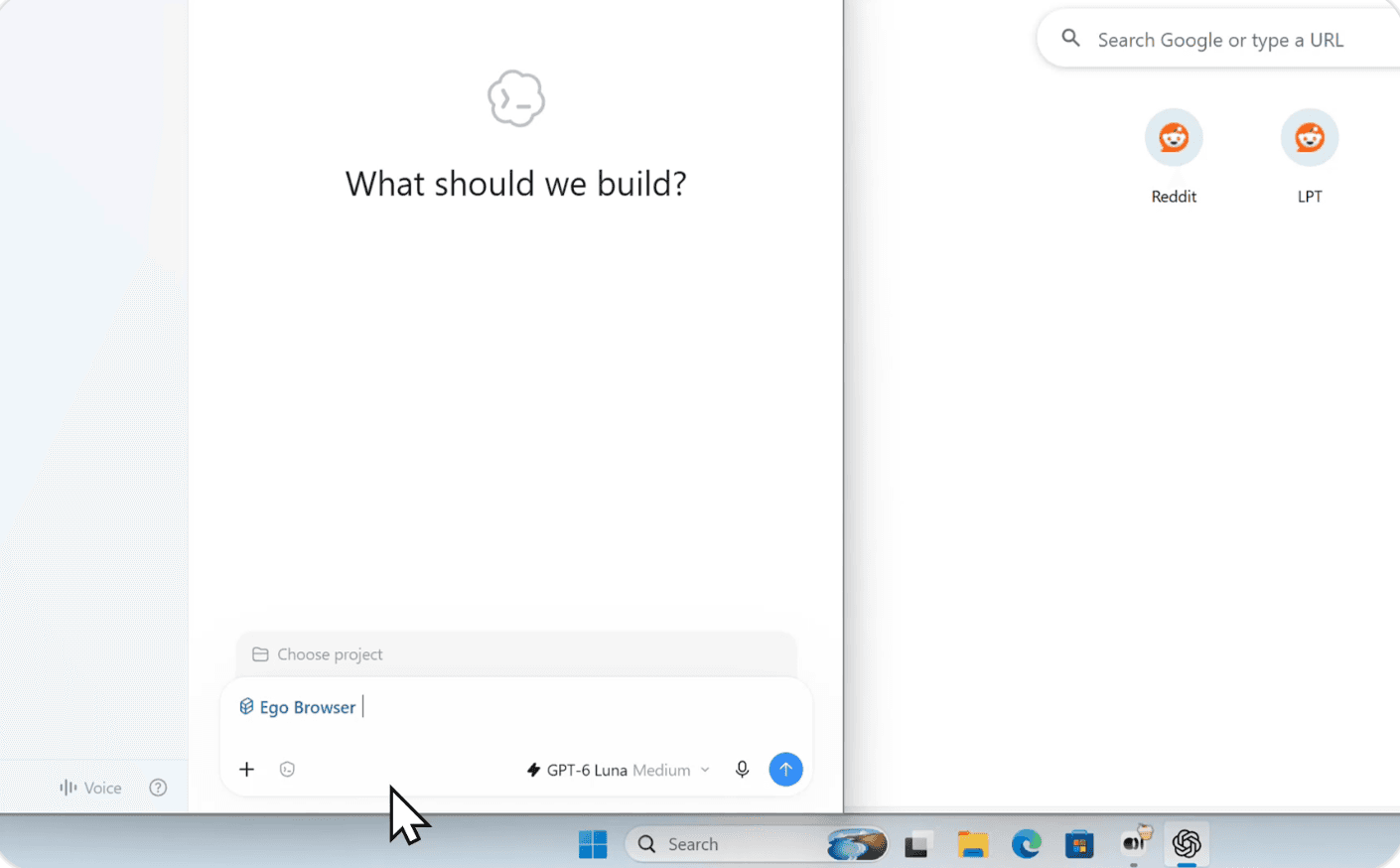Start voice dictation with the microphone icon
Viewport: 1400px width, 868px height.
[x=742, y=769]
